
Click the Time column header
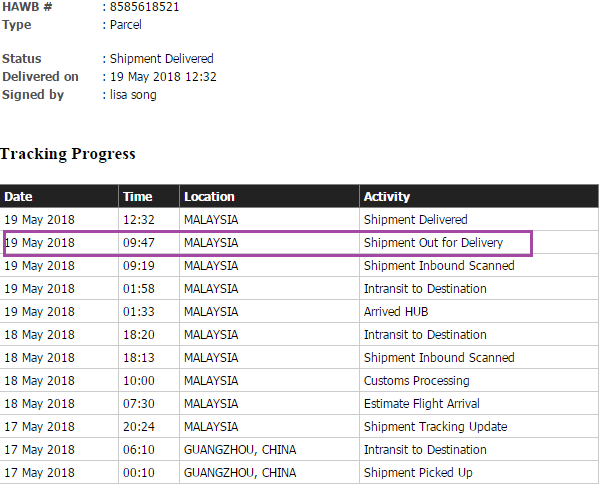[x=137, y=196]
